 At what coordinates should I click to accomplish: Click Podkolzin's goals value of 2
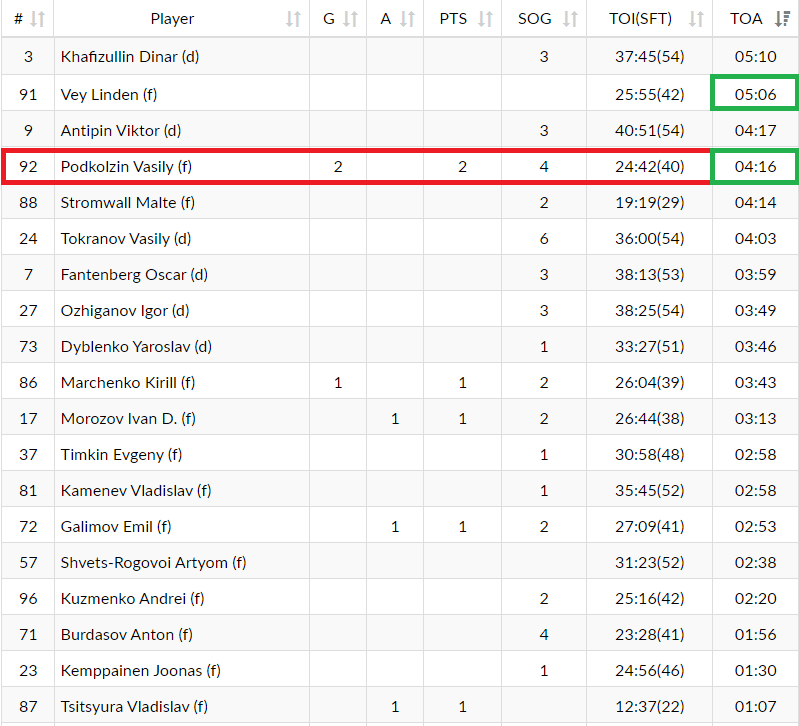click(x=338, y=167)
